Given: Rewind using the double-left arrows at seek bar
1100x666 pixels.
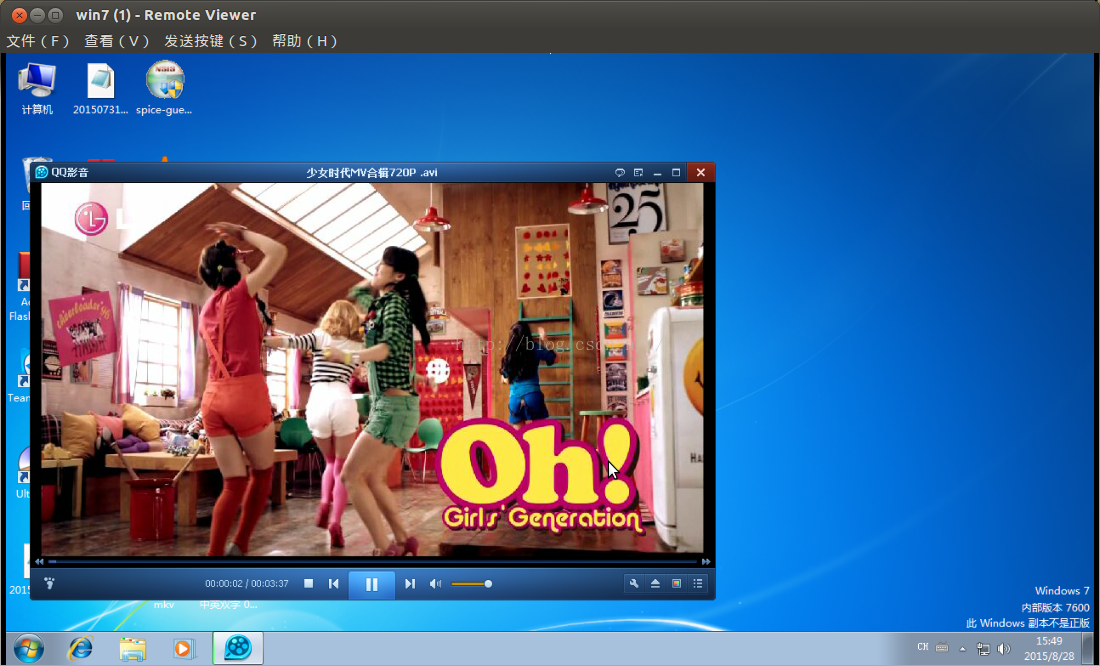Looking at the screenshot, I should pos(39,561).
